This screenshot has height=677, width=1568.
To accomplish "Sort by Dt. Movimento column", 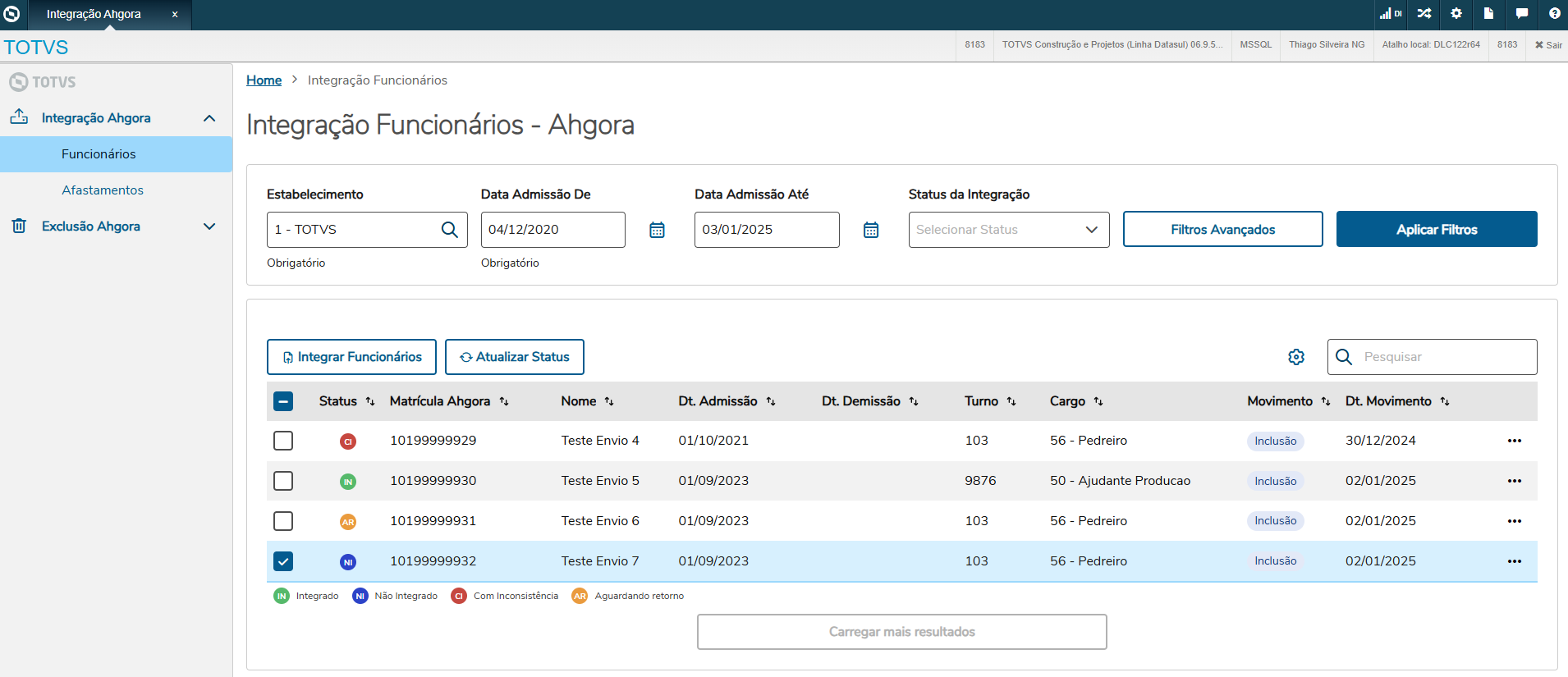I will pos(1445,401).
